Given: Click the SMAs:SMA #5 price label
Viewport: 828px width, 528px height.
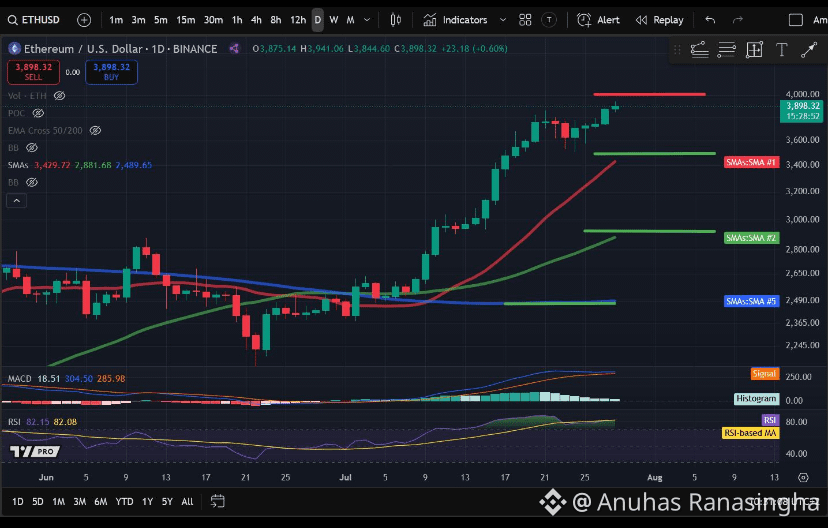Looking at the screenshot, I should point(751,301).
